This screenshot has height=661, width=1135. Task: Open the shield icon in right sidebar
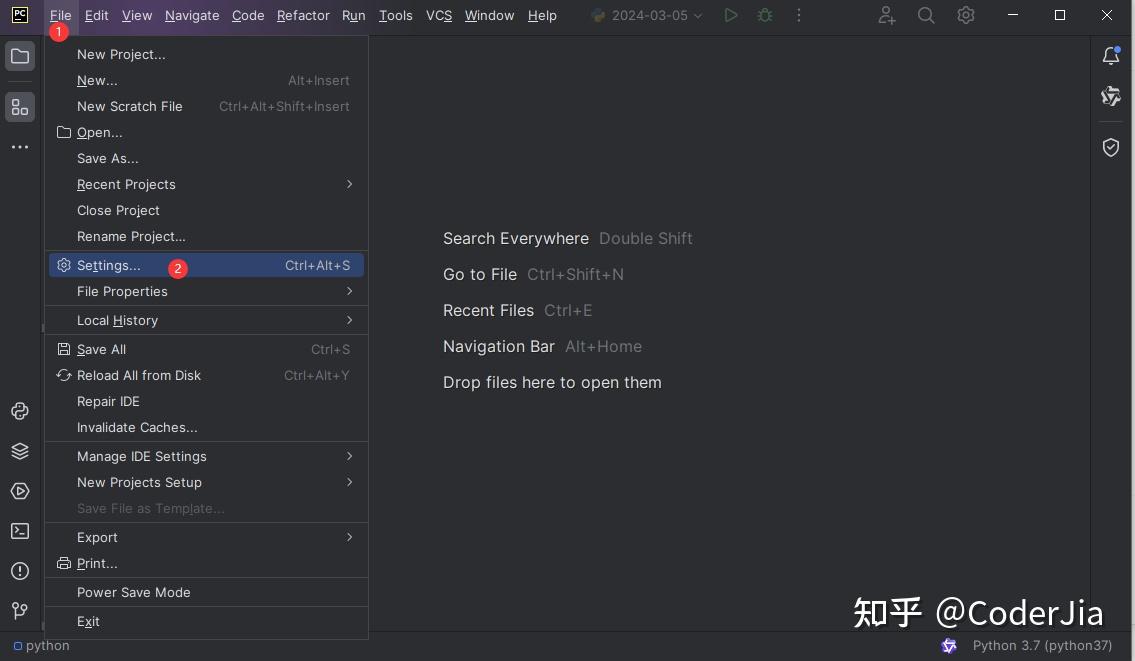[1111, 148]
